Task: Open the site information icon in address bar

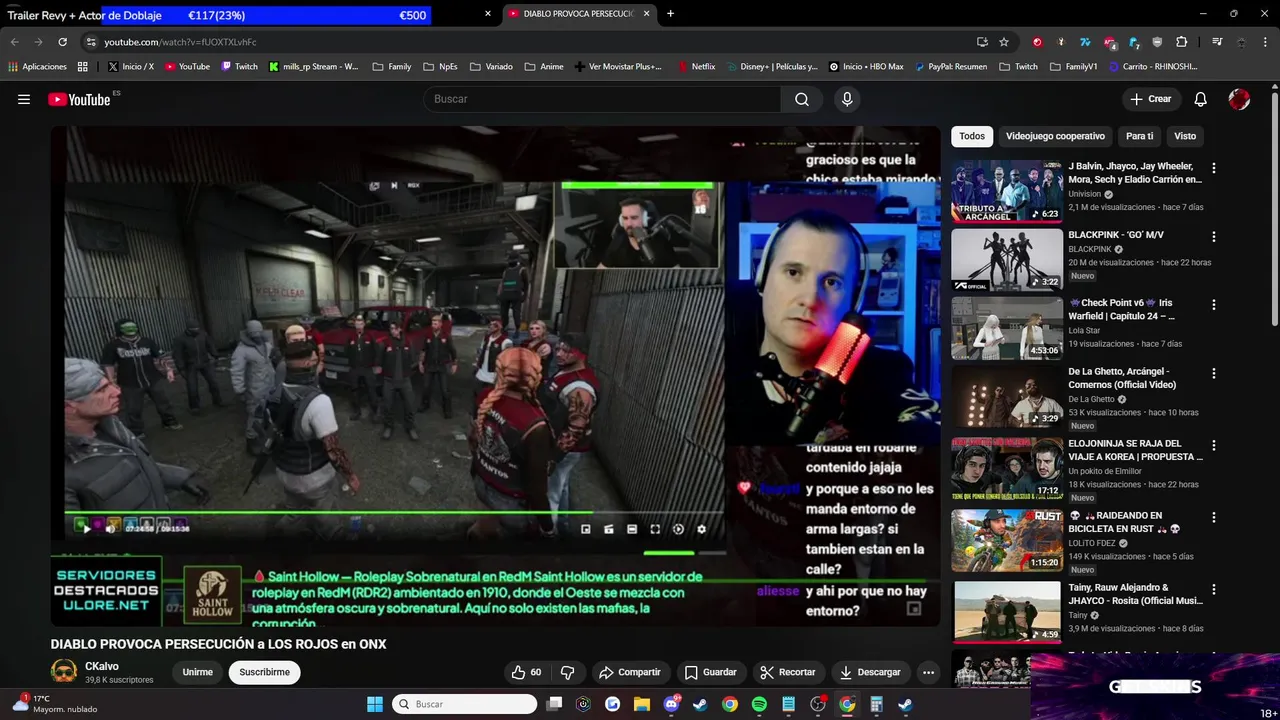Action: click(x=90, y=42)
